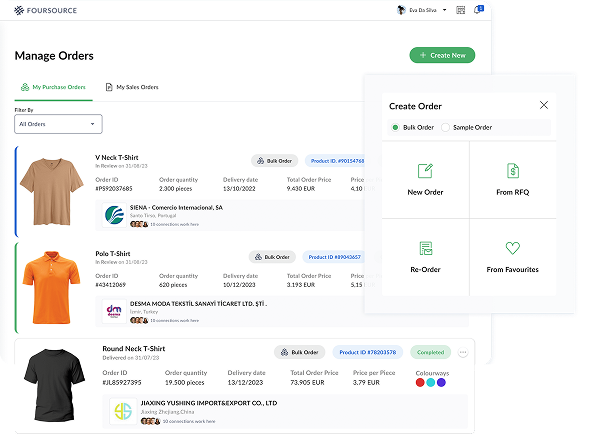609x435 pixels.
Task: Open JIAXING YUSHING IMPORT&EXPORT supplier name
Action: 209,403
